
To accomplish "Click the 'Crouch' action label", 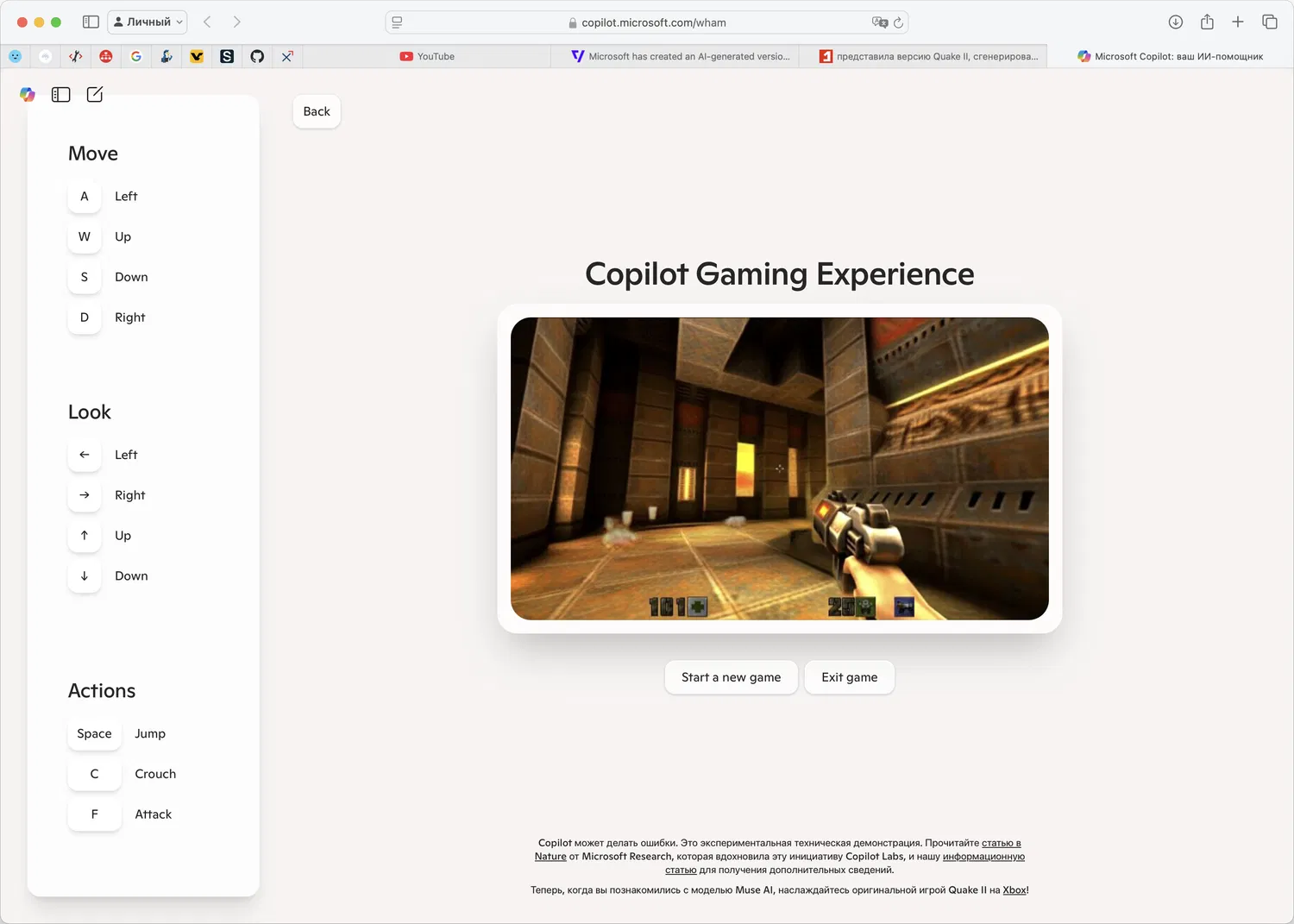I will (x=155, y=774).
